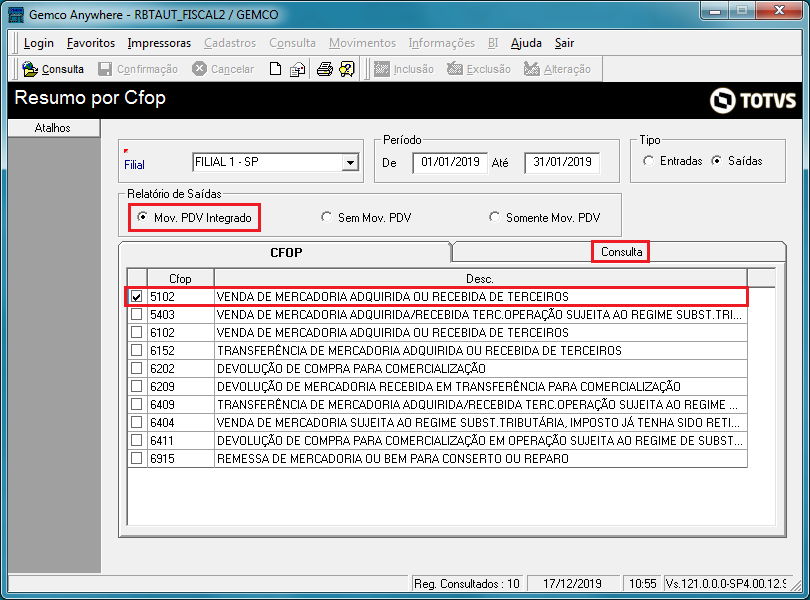Select row DEVOLUÇÃO DE COMPRA PARA COMERCIALIZAÇÃO
This screenshot has height=600, width=810.
point(437,368)
